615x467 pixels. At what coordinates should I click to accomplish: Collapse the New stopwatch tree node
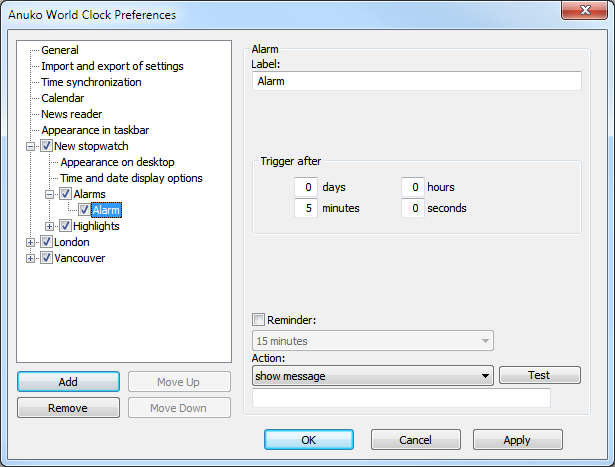point(31,146)
